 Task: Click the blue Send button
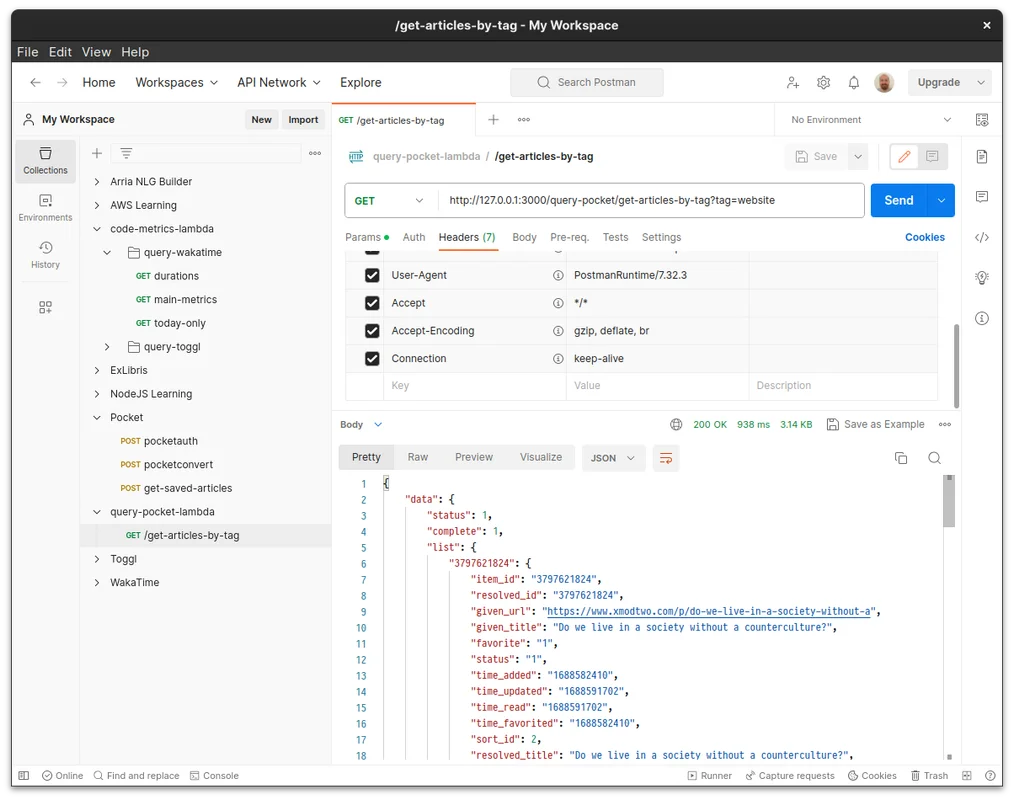coord(898,201)
